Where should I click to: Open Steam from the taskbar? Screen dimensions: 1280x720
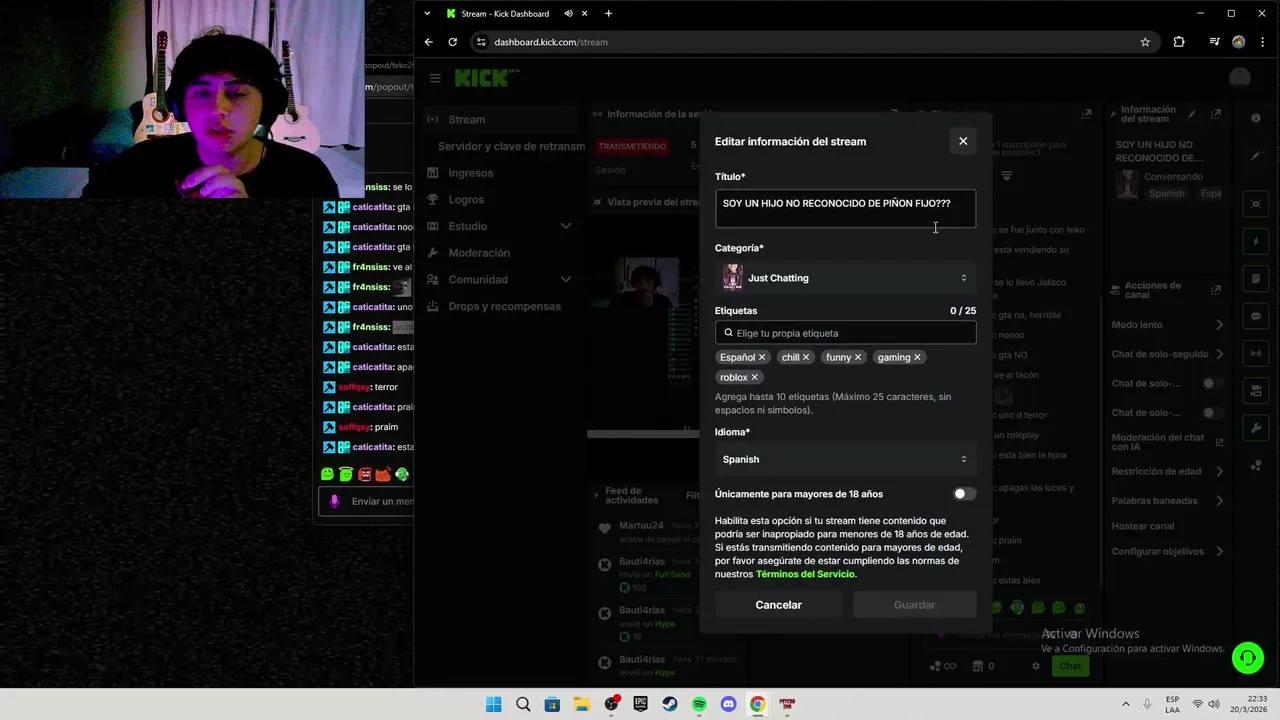pyautogui.click(x=670, y=704)
